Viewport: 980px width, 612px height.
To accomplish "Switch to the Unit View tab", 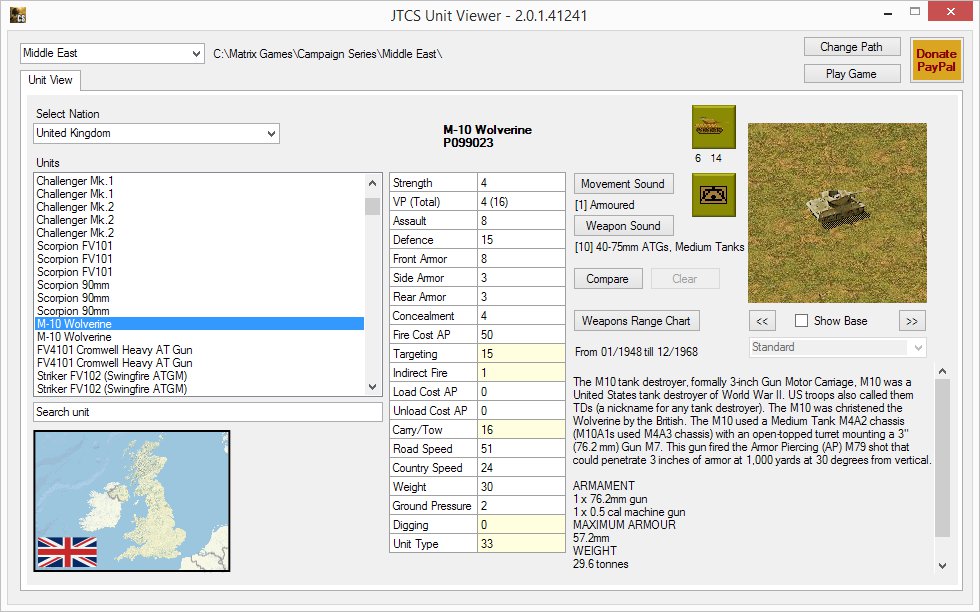I will coord(48,80).
